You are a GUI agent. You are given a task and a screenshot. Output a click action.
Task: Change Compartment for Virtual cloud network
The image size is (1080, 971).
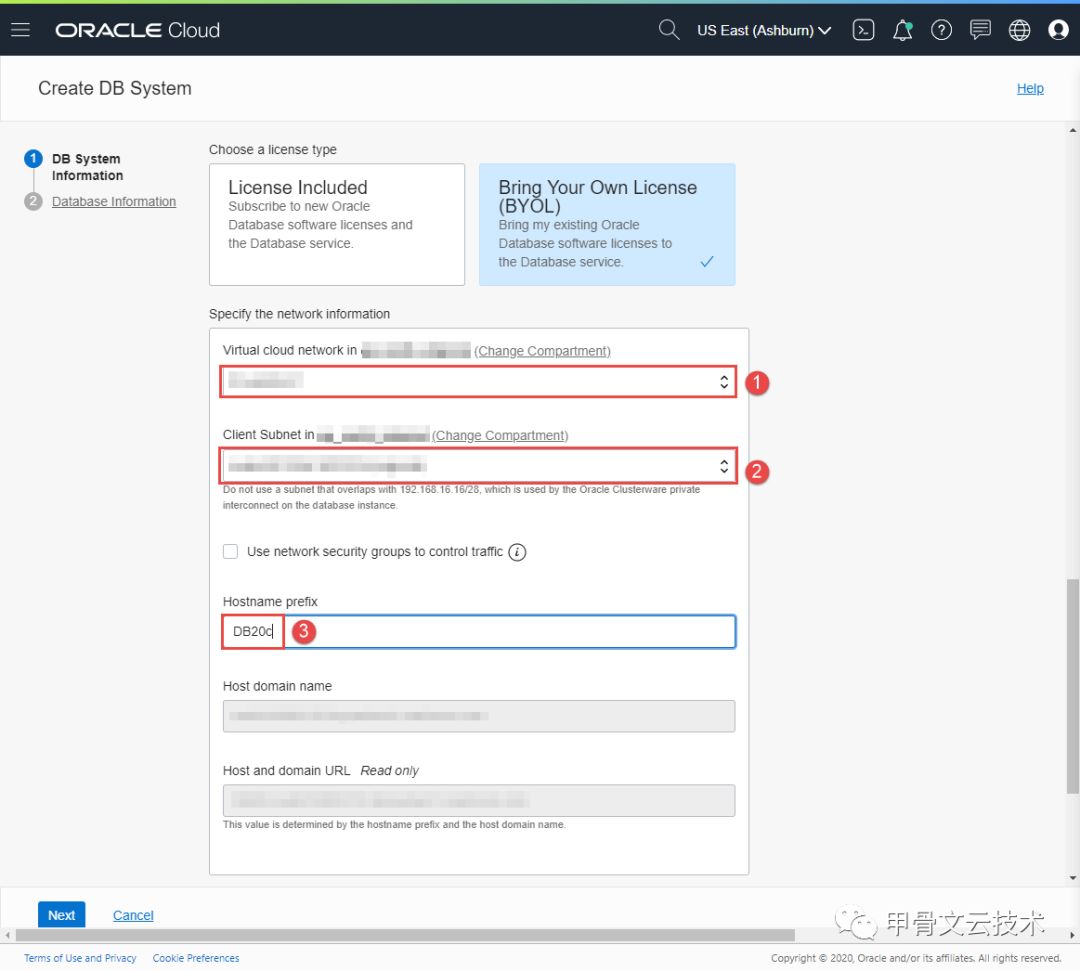point(542,351)
